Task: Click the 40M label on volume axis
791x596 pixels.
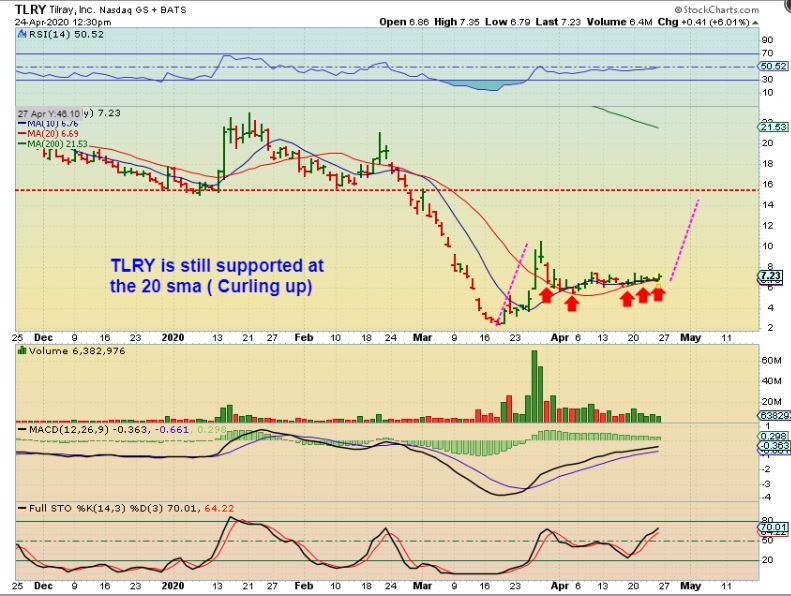Action: click(x=771, y=381)
